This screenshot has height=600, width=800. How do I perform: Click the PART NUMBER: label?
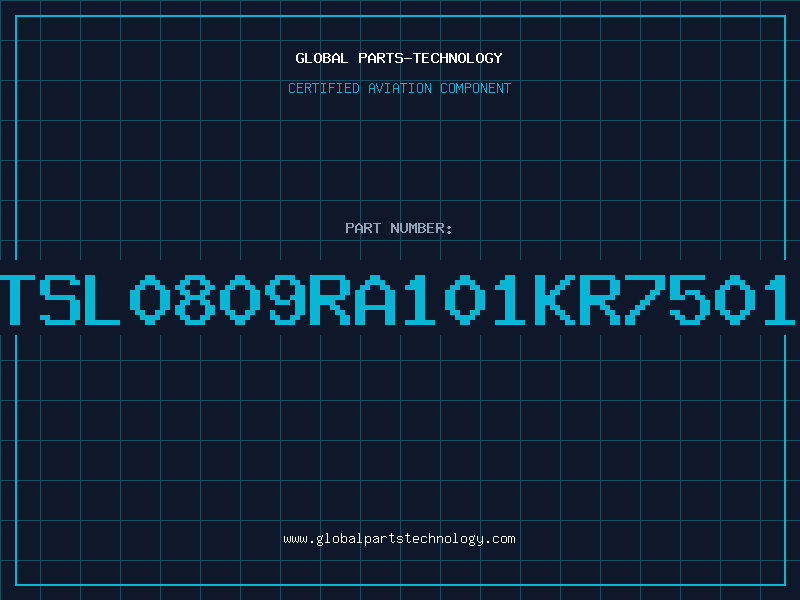pyautogui.click(x=398, y=228)
